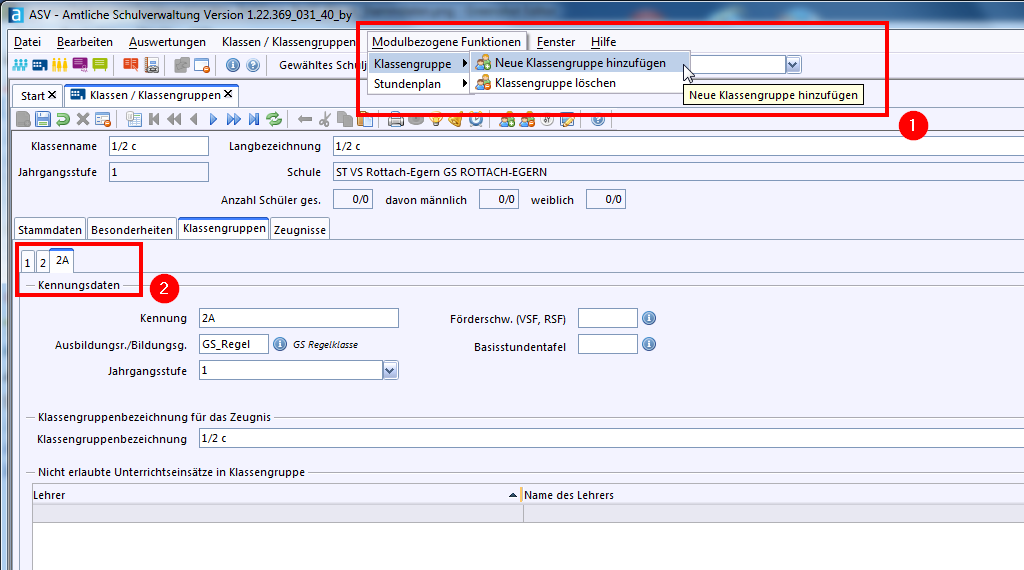Open the Hilfe menu
The height and width of the screenshot is (570, 1024).
point(603,42)
